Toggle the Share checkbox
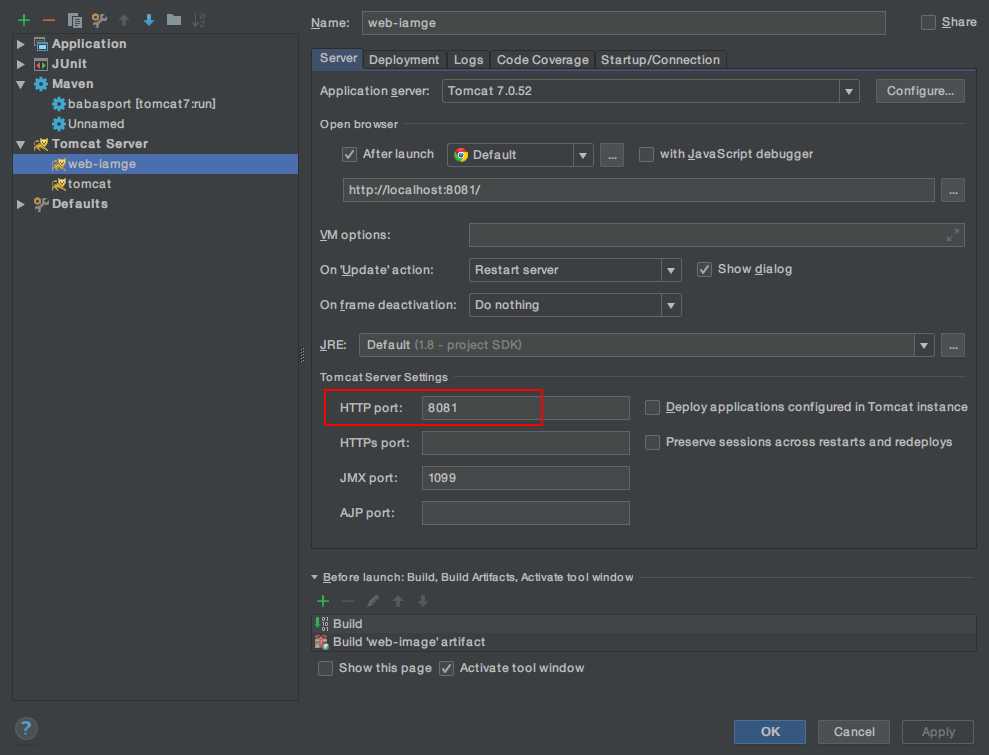 (x=928, y=23)
